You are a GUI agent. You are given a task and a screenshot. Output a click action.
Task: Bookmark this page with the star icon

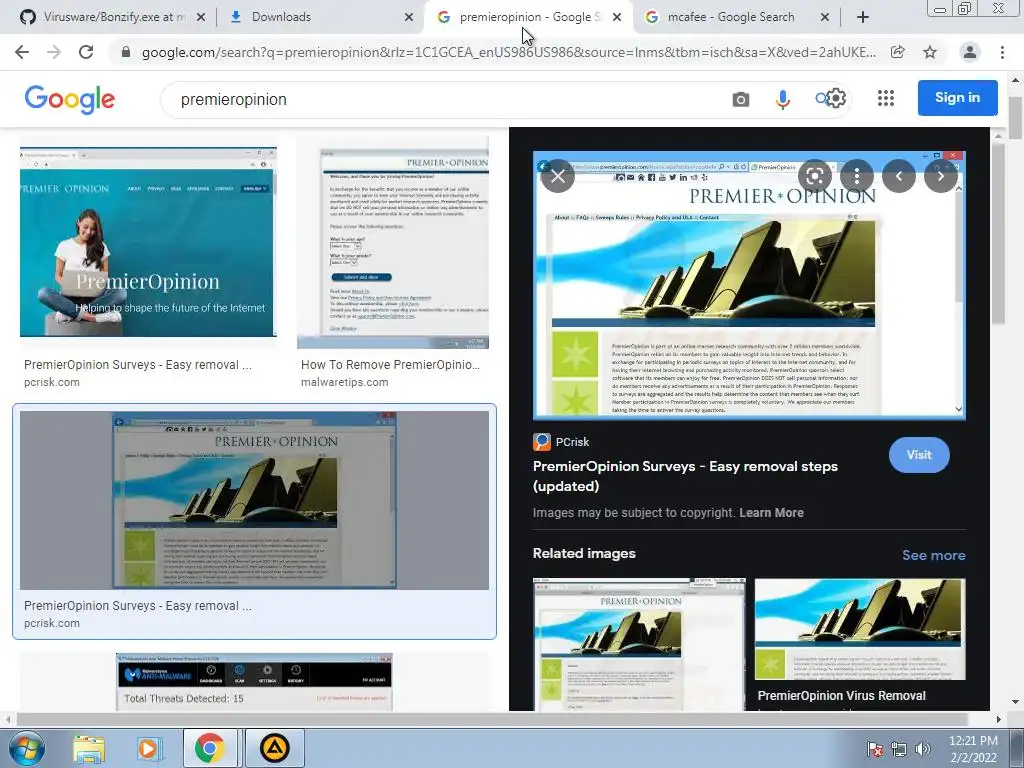pos(930,52)
